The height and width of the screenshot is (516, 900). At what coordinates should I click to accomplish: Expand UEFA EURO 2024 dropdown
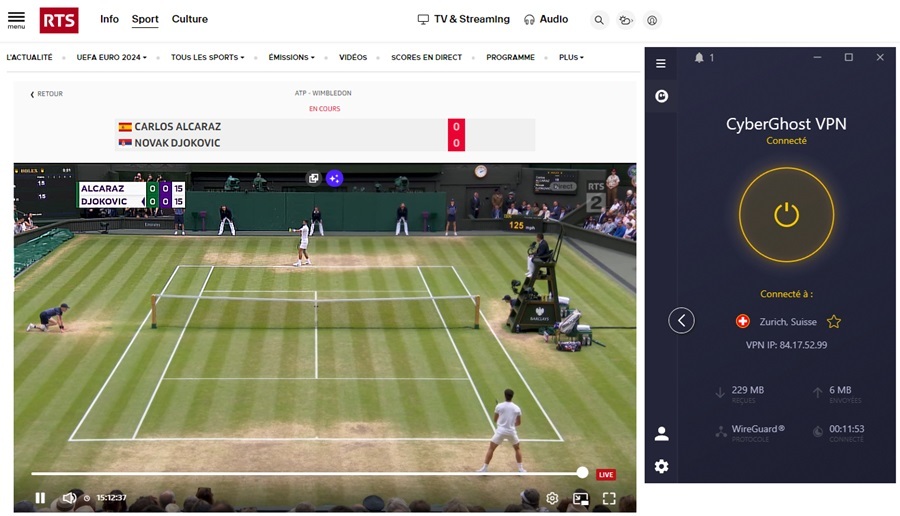point(112,57)
